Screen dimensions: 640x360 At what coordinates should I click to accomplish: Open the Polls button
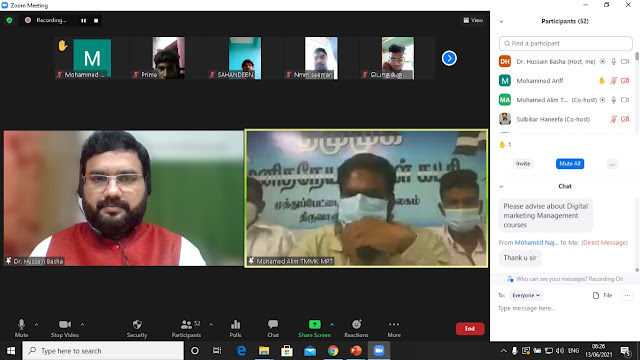pos(235,328)
